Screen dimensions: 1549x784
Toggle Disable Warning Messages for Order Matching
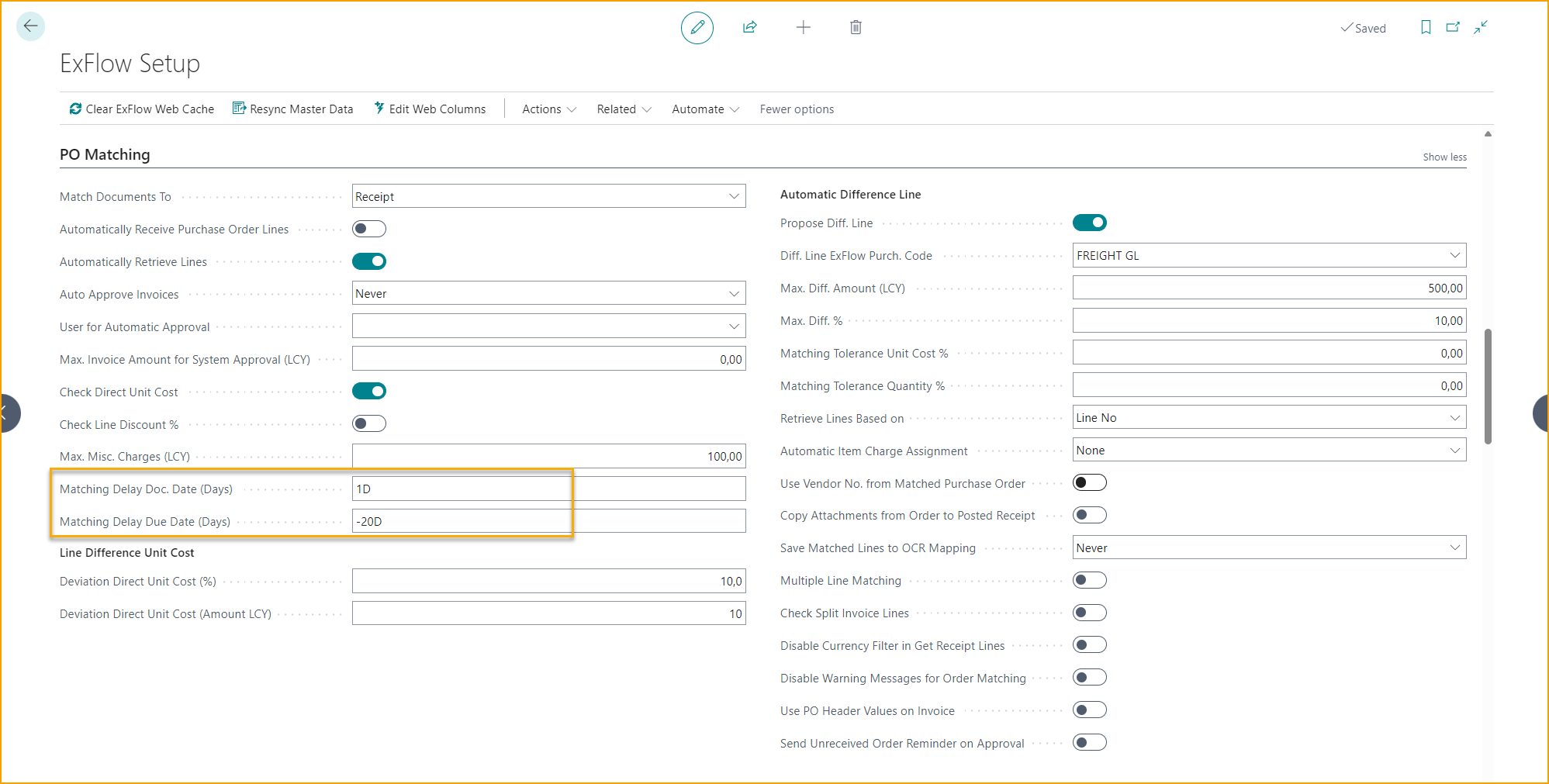tap(1090, 677)
